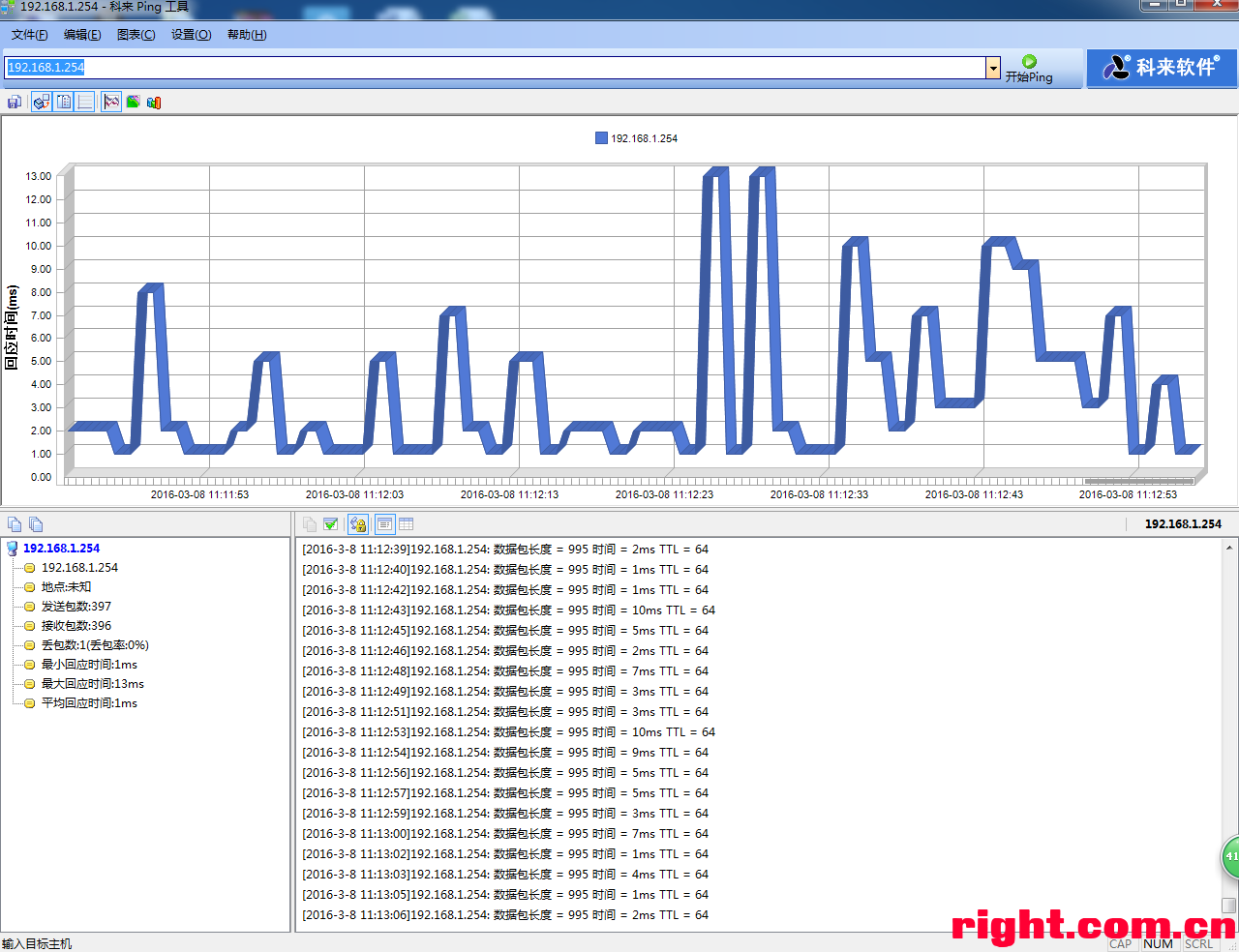This screenshot has width=1239, height=952.
Task: Select the 最小回应时间:1ms tree item
Action: pos(89,665)
